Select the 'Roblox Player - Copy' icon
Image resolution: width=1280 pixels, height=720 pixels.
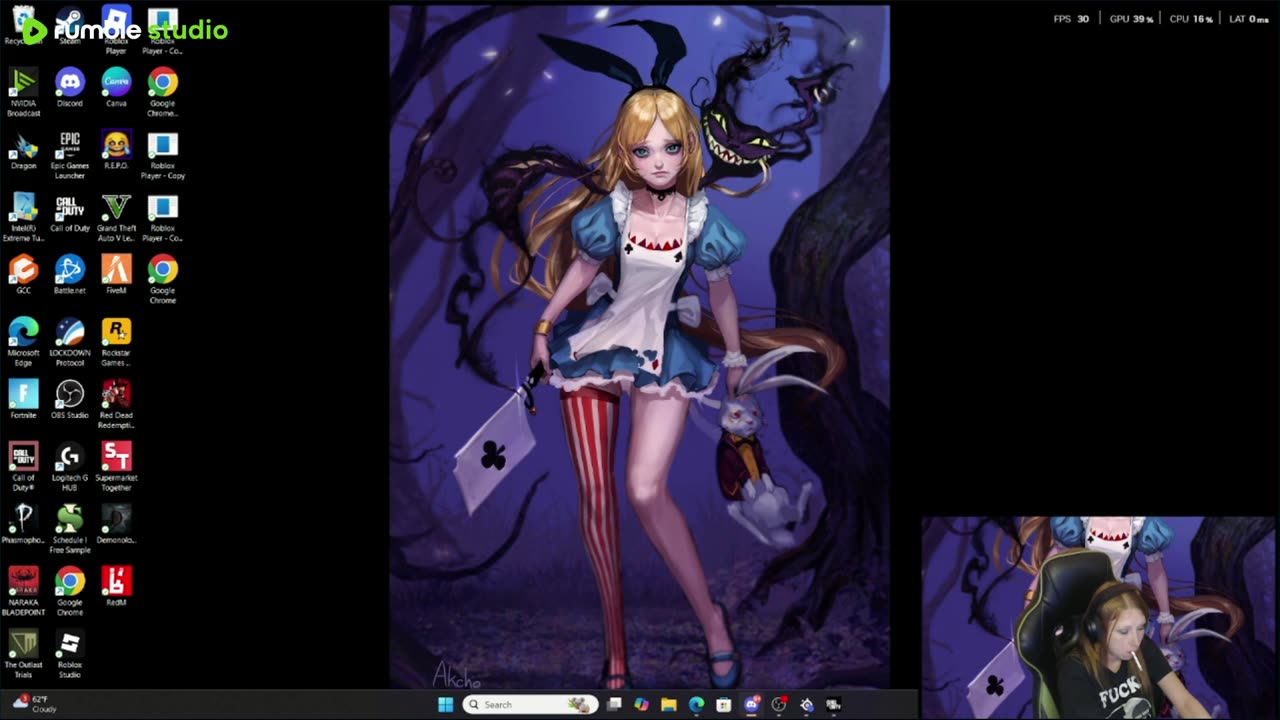(163, 155)
